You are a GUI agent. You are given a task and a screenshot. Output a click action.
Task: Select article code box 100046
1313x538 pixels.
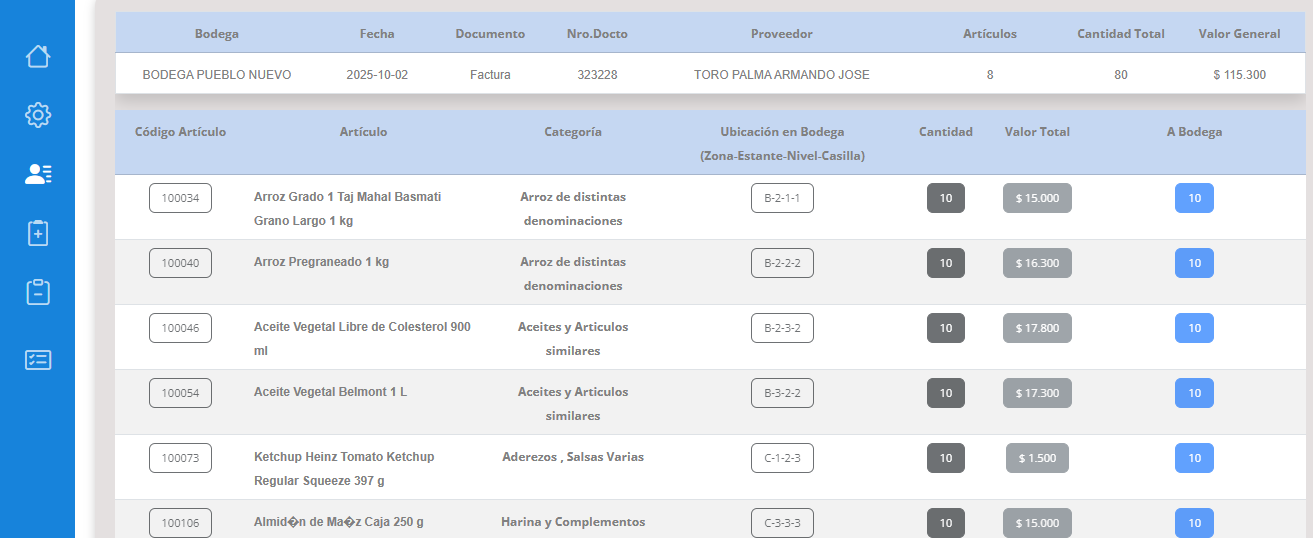pos(180,328)
